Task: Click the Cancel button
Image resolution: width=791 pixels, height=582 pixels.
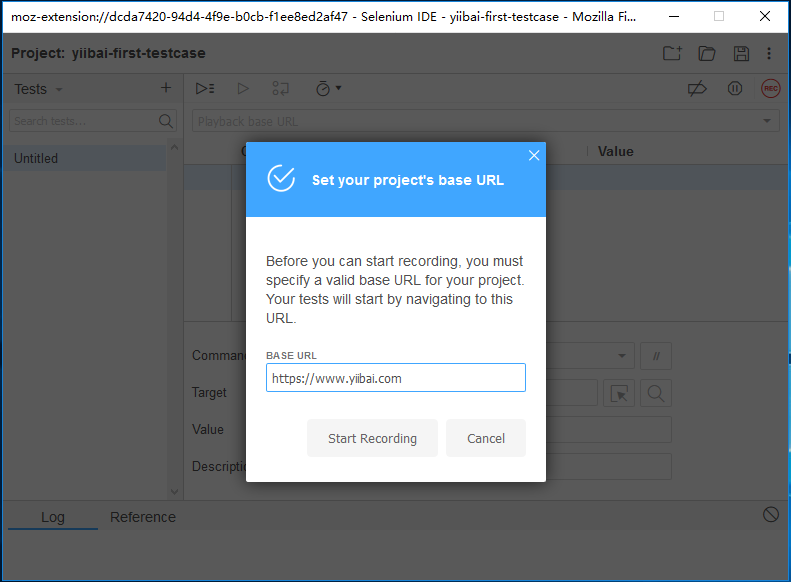Action: (x=486, y=438)
